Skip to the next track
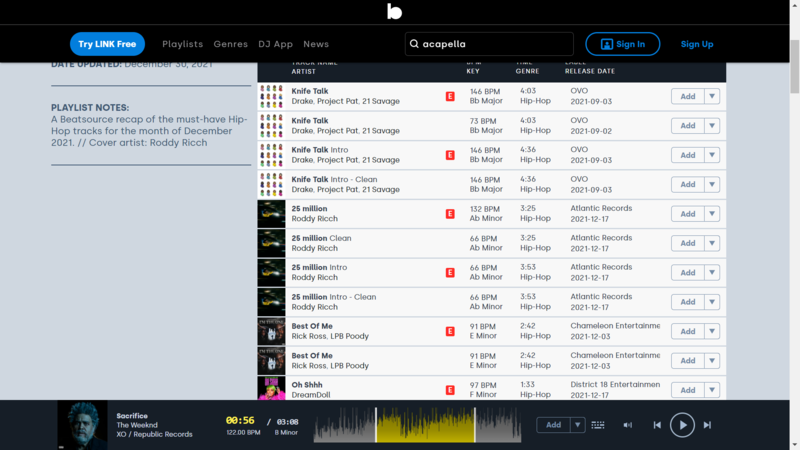 coord(707,425)
